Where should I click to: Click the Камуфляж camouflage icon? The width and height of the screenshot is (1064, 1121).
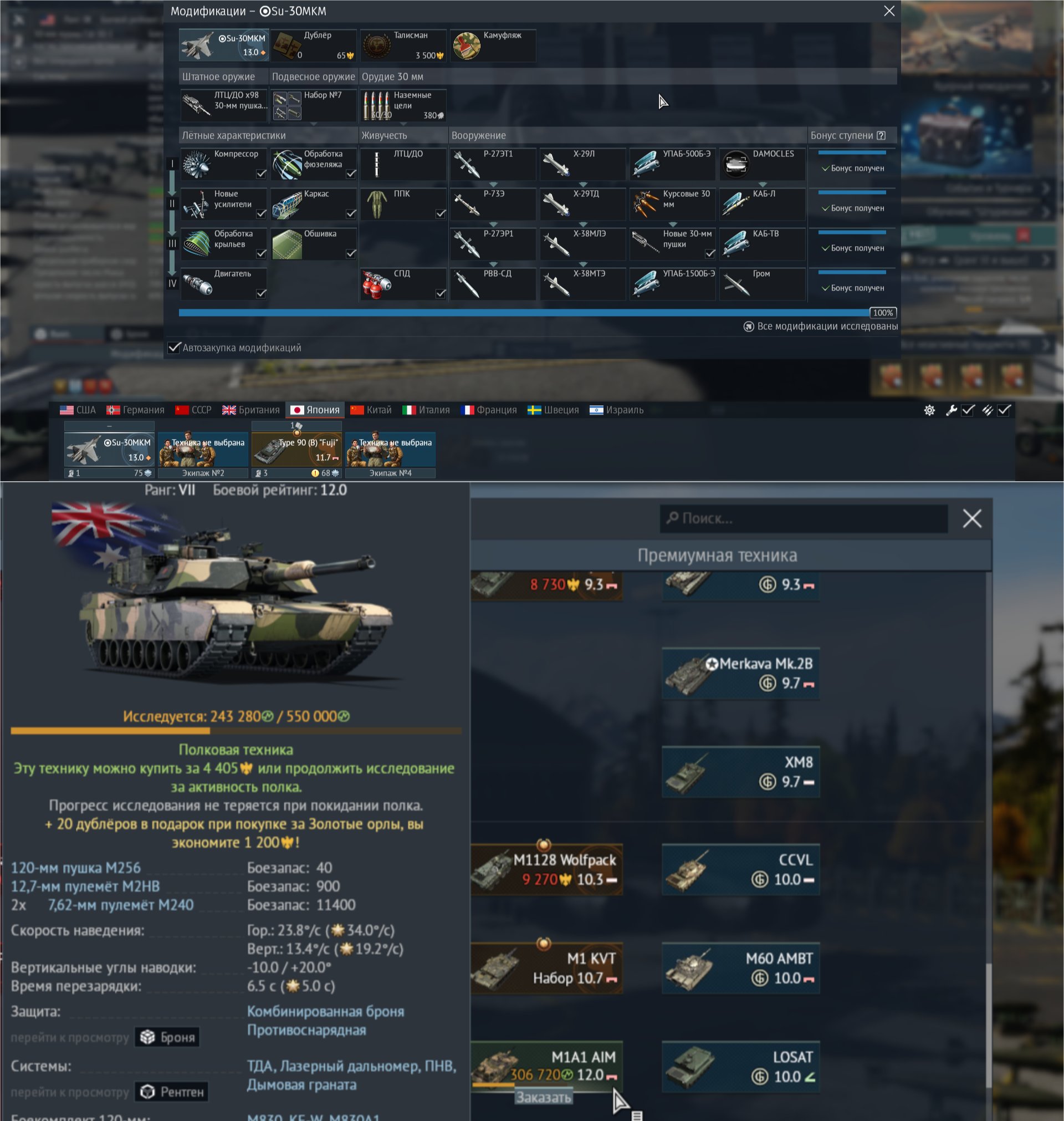[466, 45]
